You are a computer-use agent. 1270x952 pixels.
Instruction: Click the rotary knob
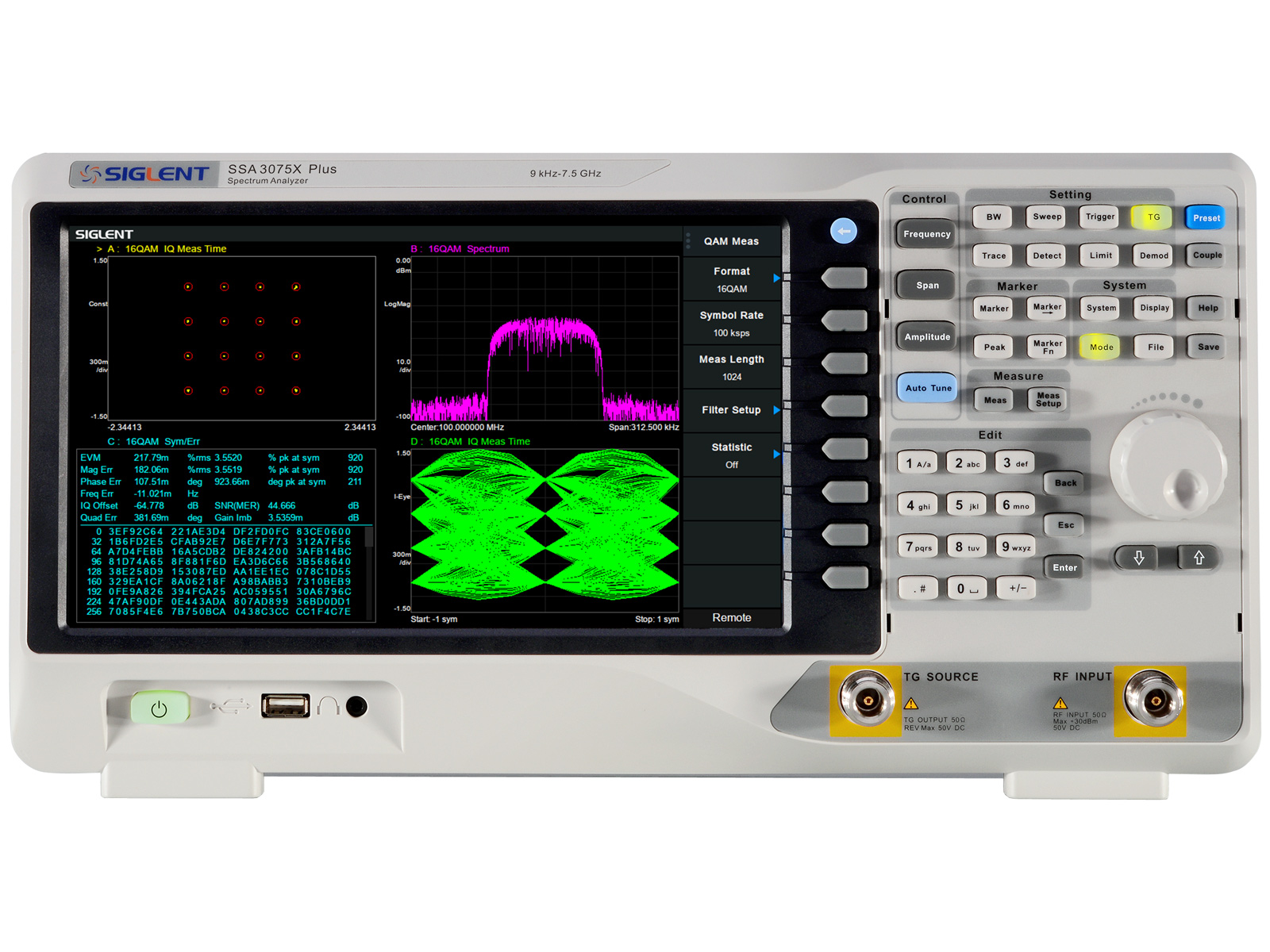[x=1168, y=466]
